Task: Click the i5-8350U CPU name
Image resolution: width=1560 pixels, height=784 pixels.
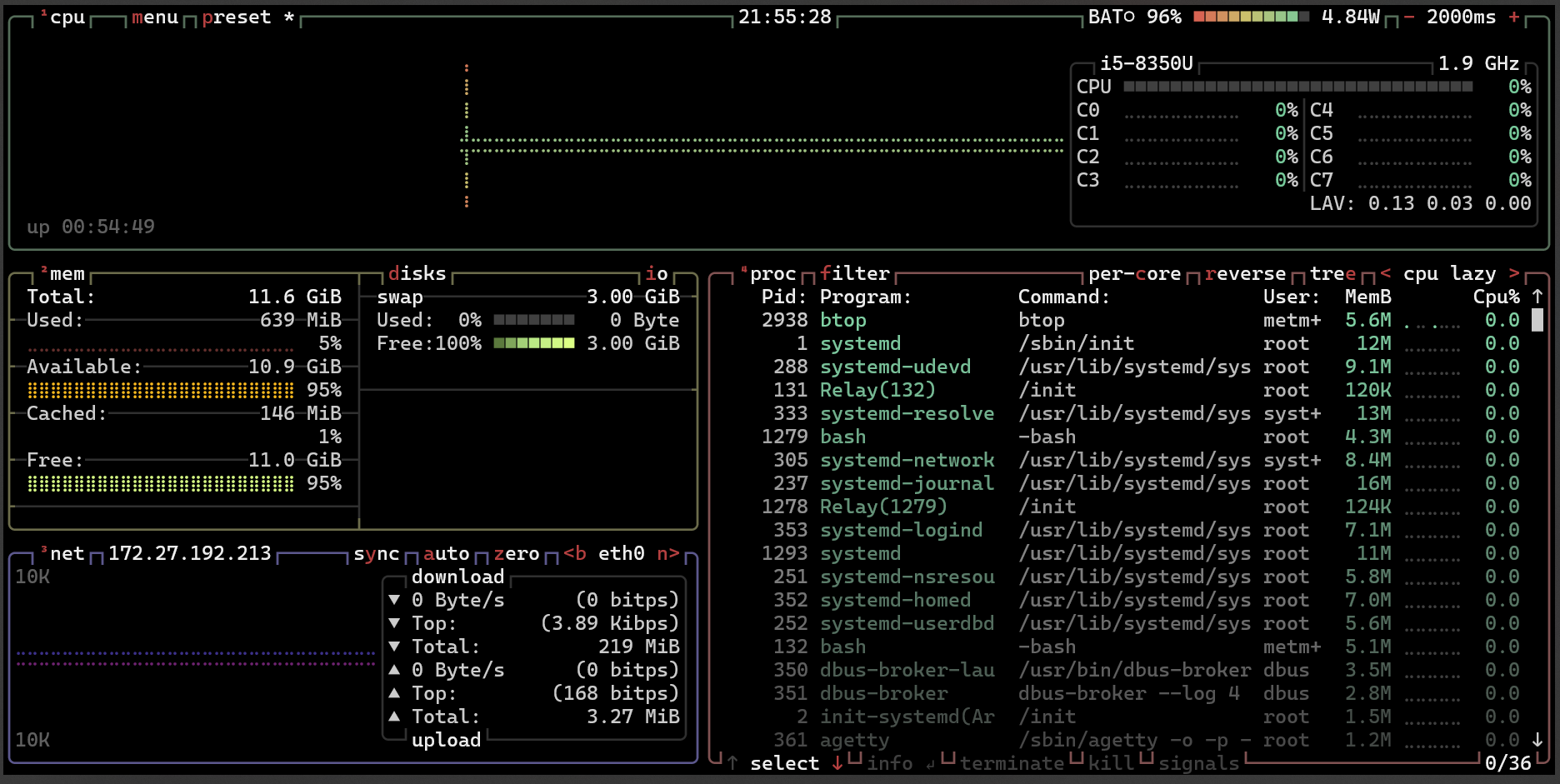Action: click(1147, 63)
